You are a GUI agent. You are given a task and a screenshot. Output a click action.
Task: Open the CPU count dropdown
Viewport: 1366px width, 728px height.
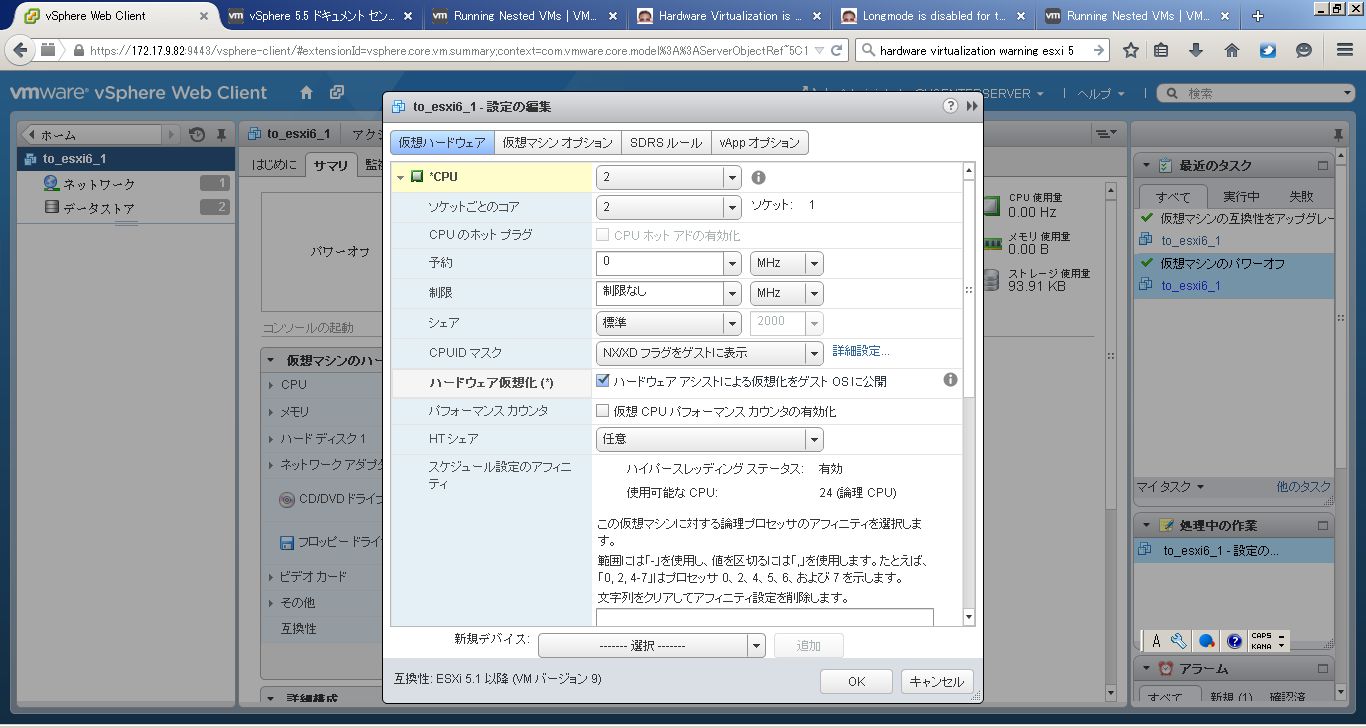[731, 177]
